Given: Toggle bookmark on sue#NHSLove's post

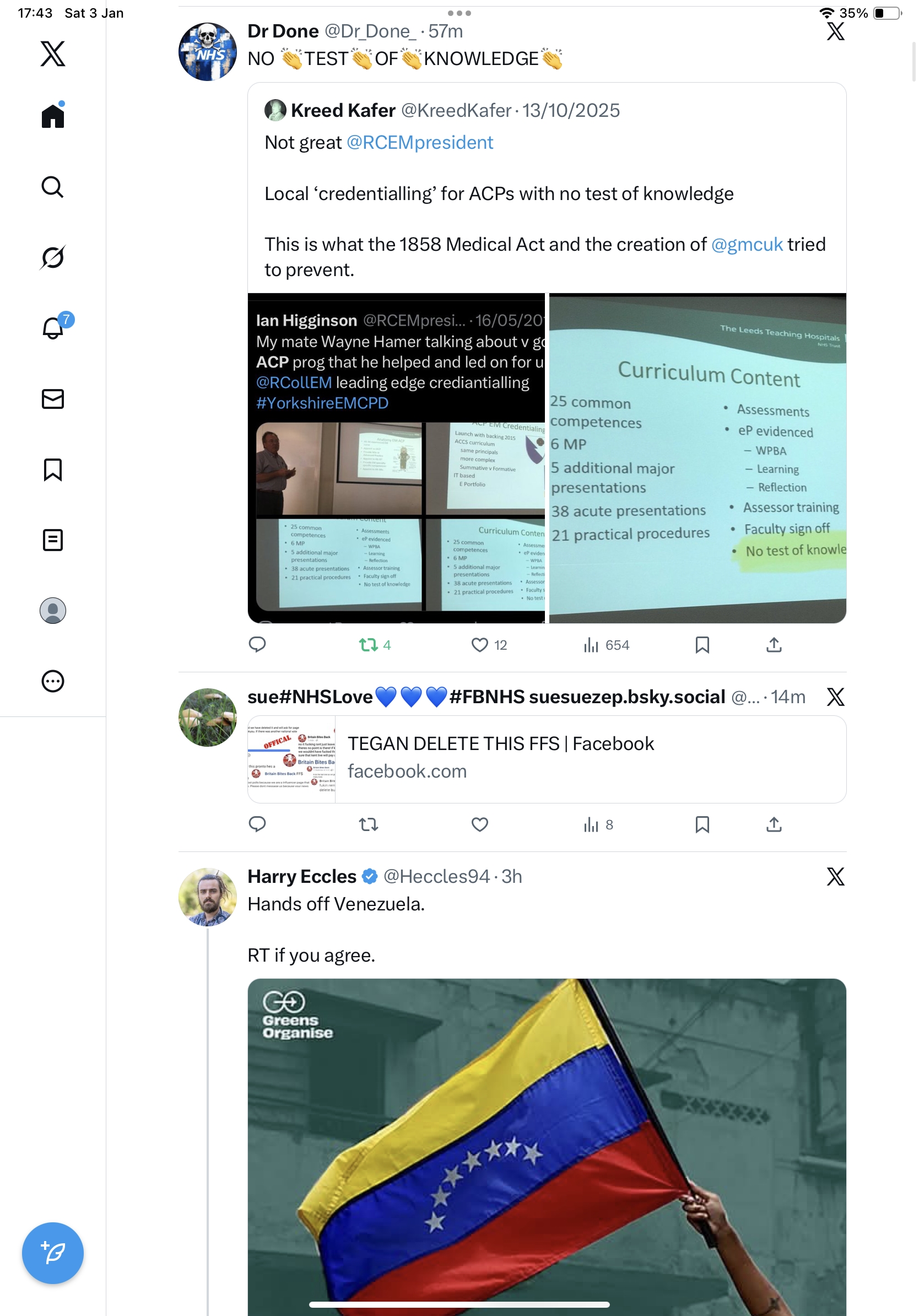Looking at the screenshot, I should 702,824.
